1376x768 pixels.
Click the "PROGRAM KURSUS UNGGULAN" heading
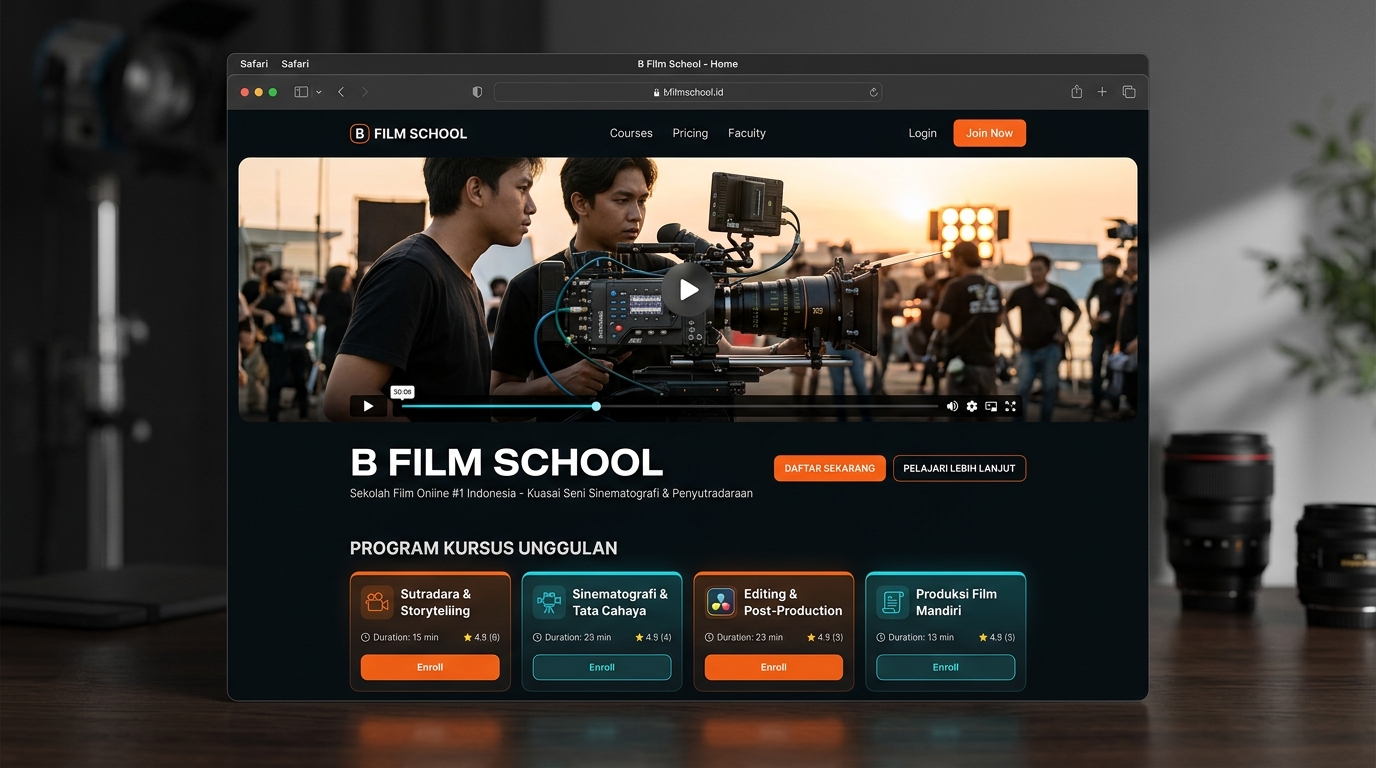483,548
